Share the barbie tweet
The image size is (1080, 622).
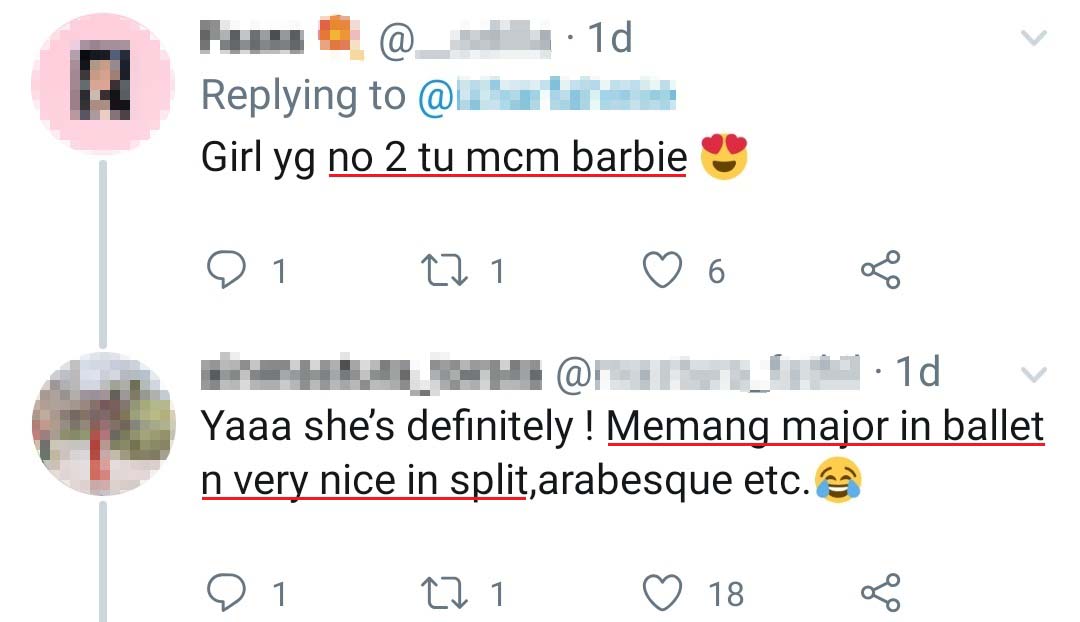(880, 271)
